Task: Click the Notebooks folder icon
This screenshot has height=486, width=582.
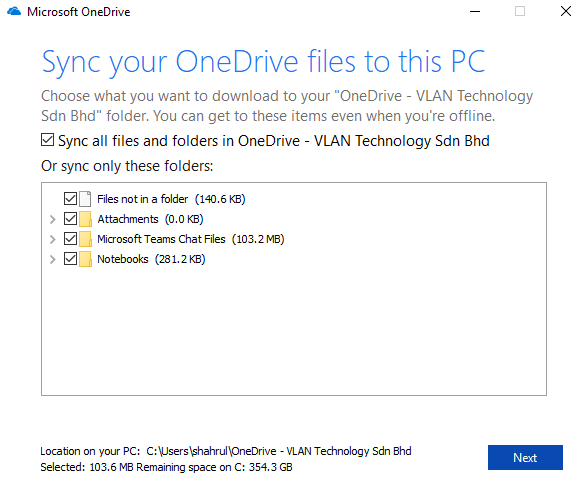Action: pos(85,259)
